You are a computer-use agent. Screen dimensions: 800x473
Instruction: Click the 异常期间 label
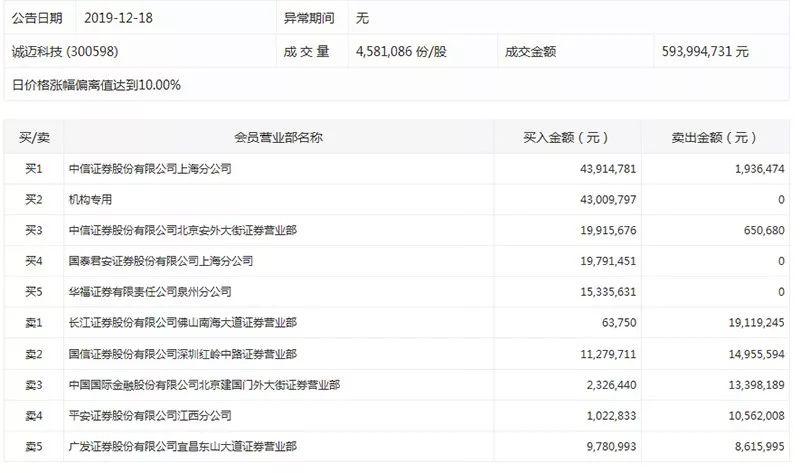pos(309,18)
